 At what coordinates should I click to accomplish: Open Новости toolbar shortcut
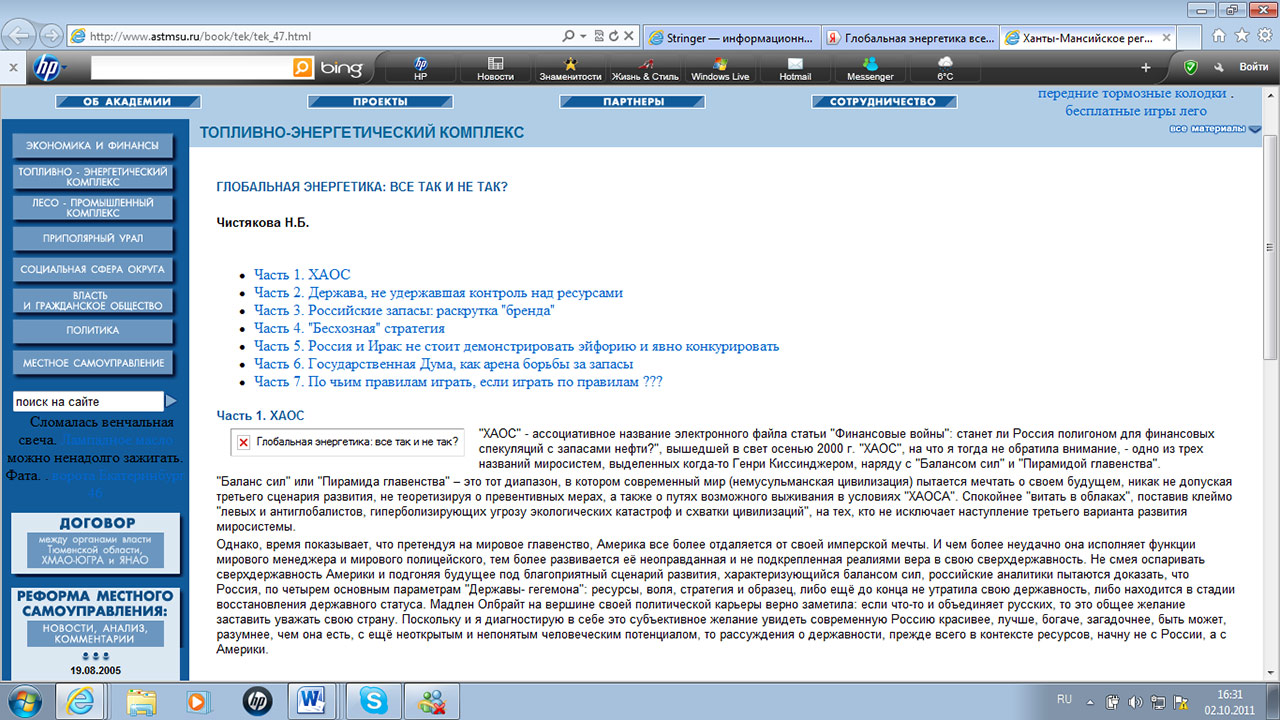tap(495, 68)
